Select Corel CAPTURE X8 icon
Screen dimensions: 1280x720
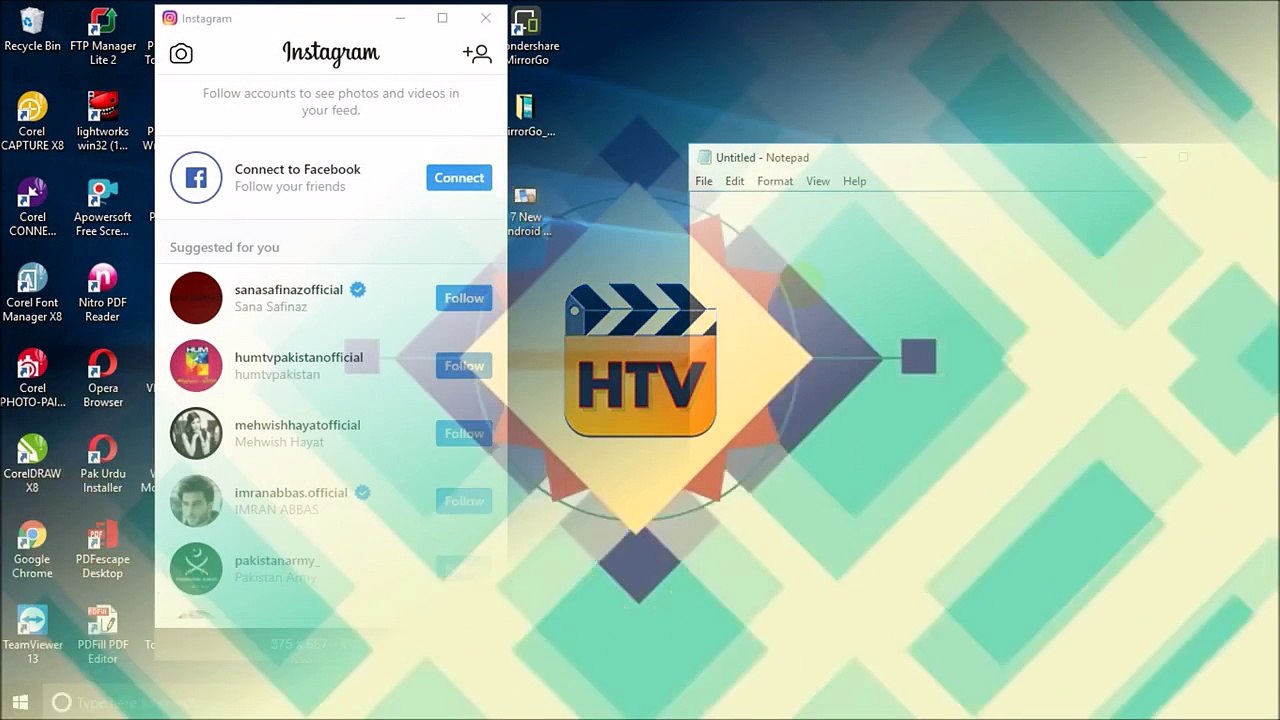coord(32,122)
